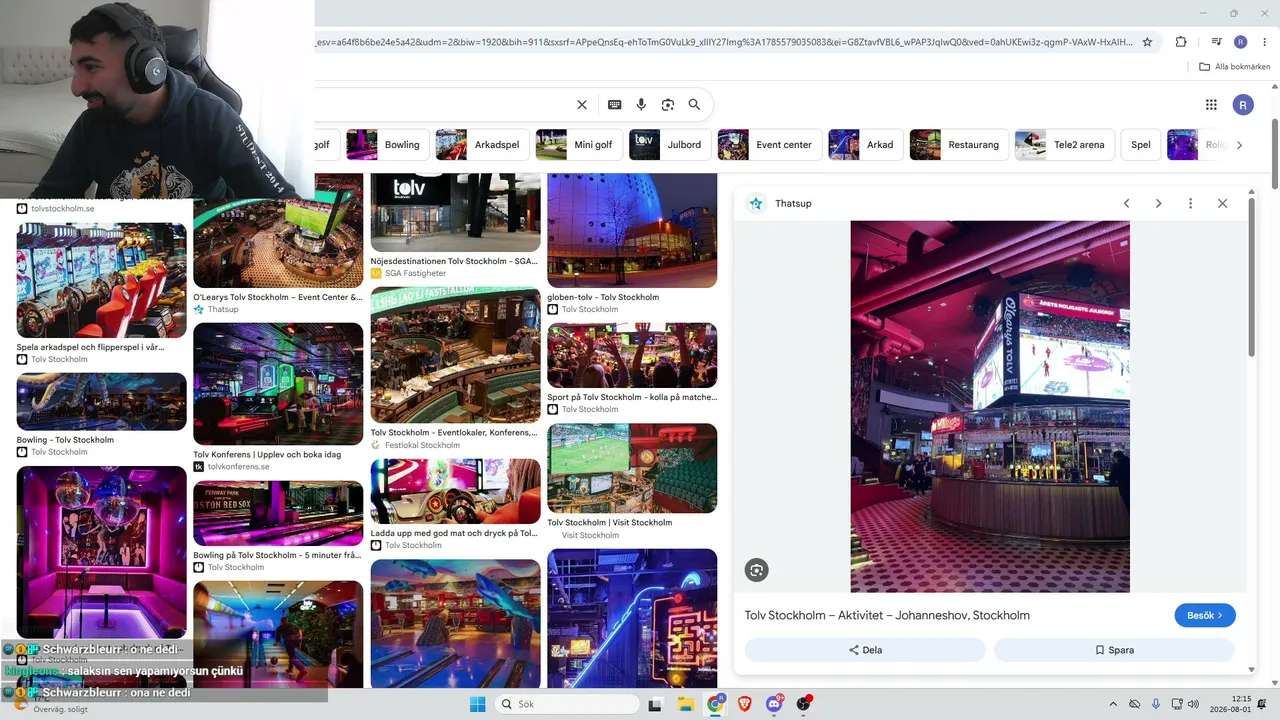
Task: Select the Restaurang filter chip
Action: click(959, 145)
